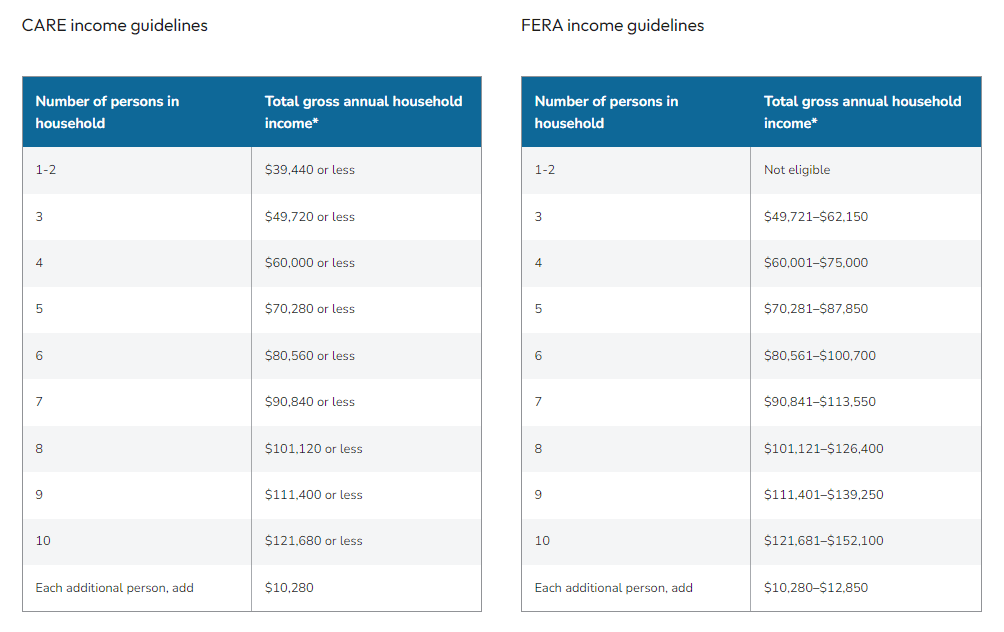Select the $90,841–$113,550 FERA range
The width and height of the screenshot is (1004, 632).
[x=819, y=402]
